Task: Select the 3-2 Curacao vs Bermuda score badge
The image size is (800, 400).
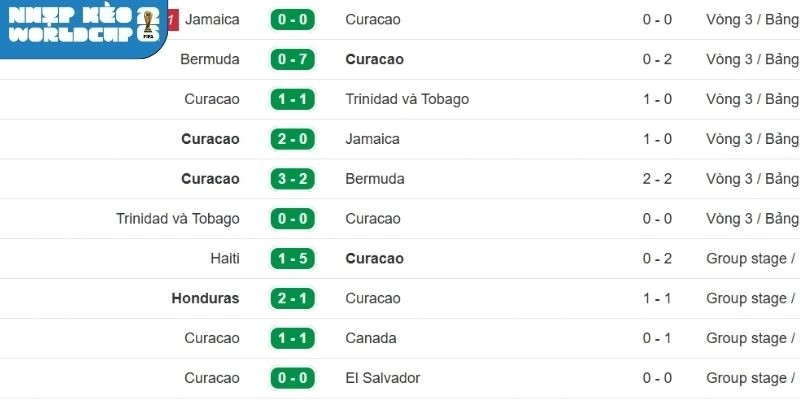Action: (x=292, y=179)
